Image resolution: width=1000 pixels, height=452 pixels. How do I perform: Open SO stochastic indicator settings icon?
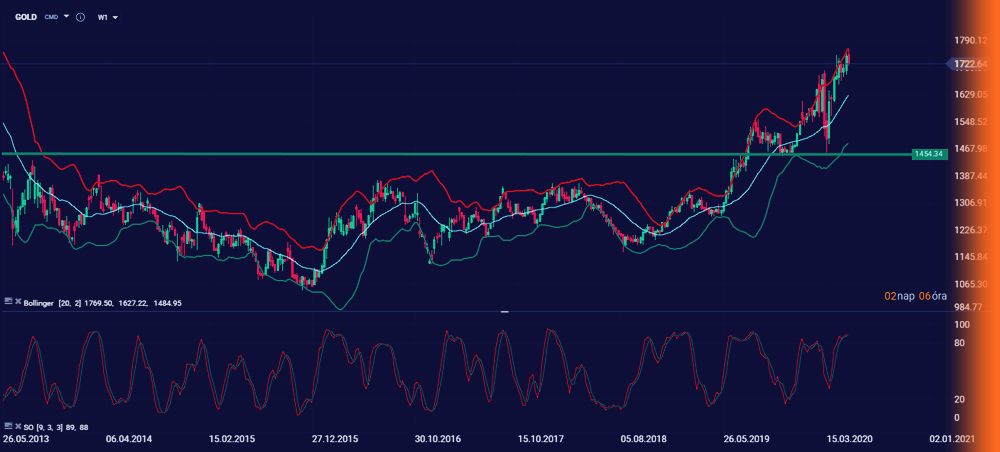[x=8, y=427]
